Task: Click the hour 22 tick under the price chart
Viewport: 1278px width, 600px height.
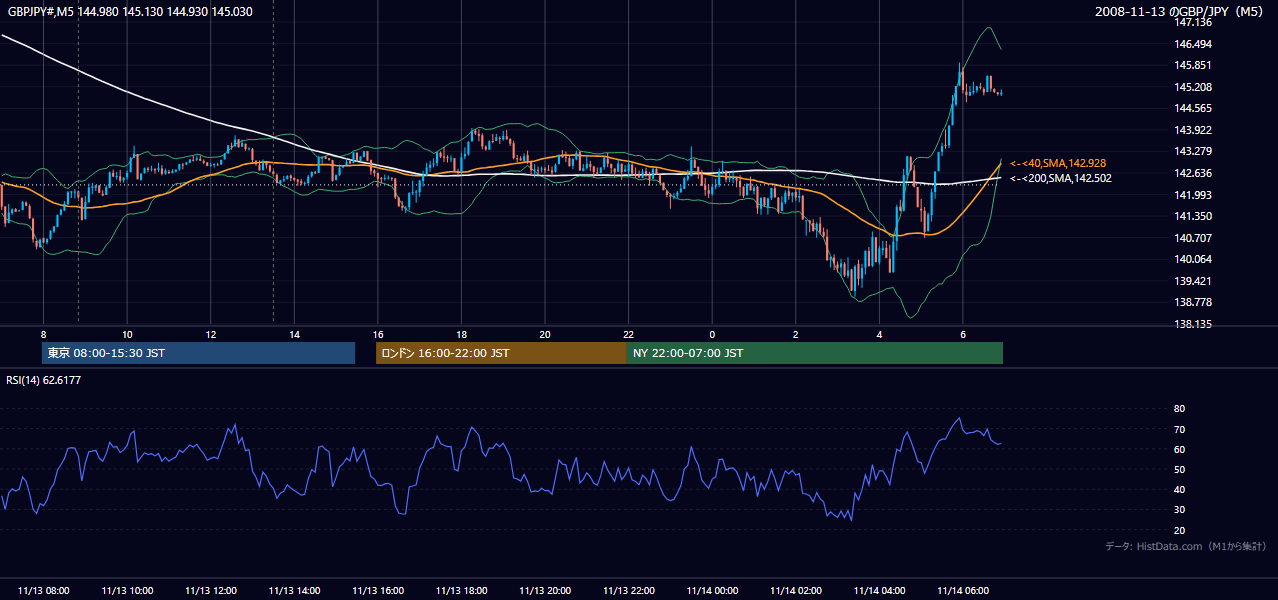Action: [629, 334]
